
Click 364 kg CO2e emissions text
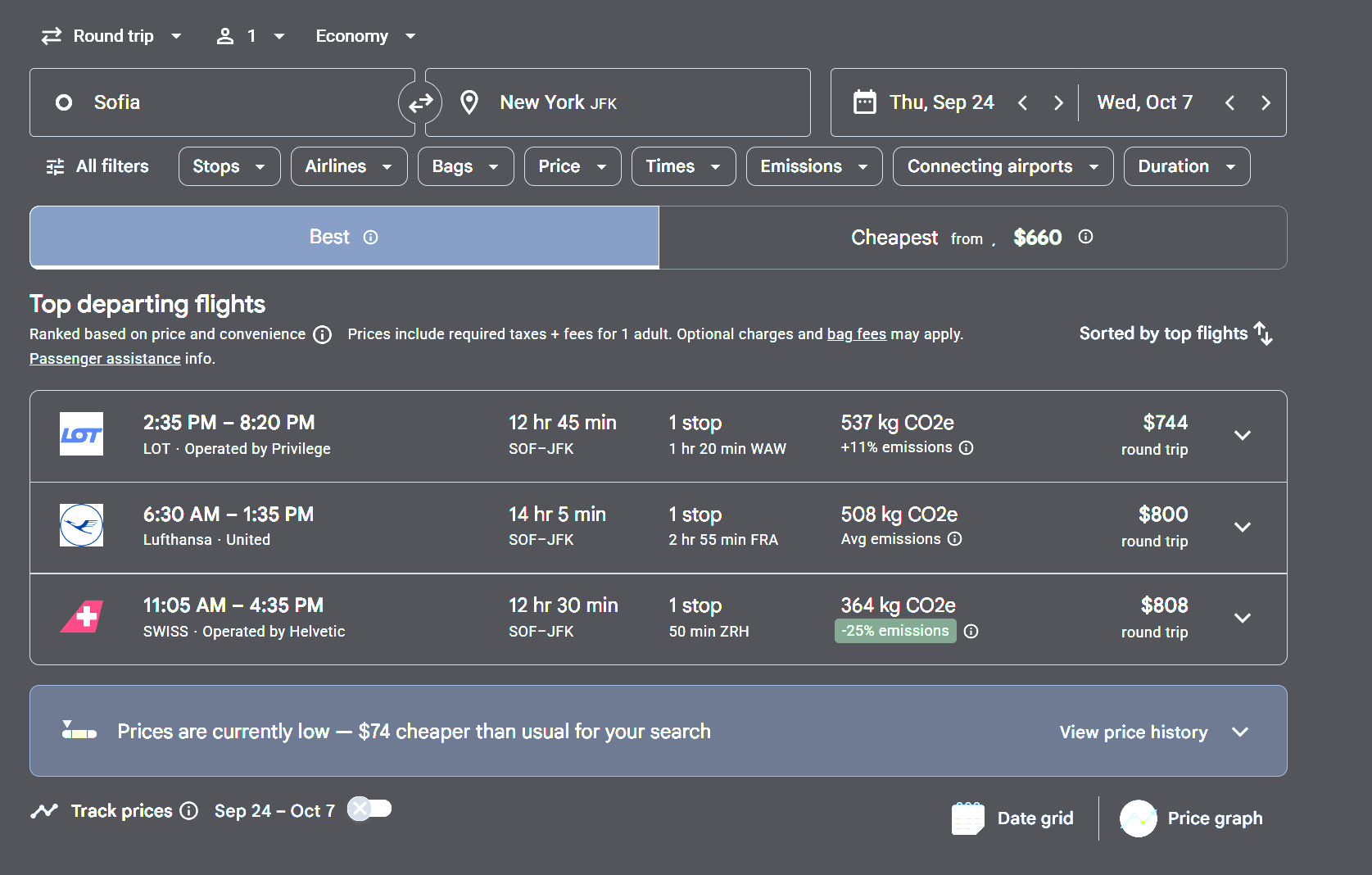[899, 605]
